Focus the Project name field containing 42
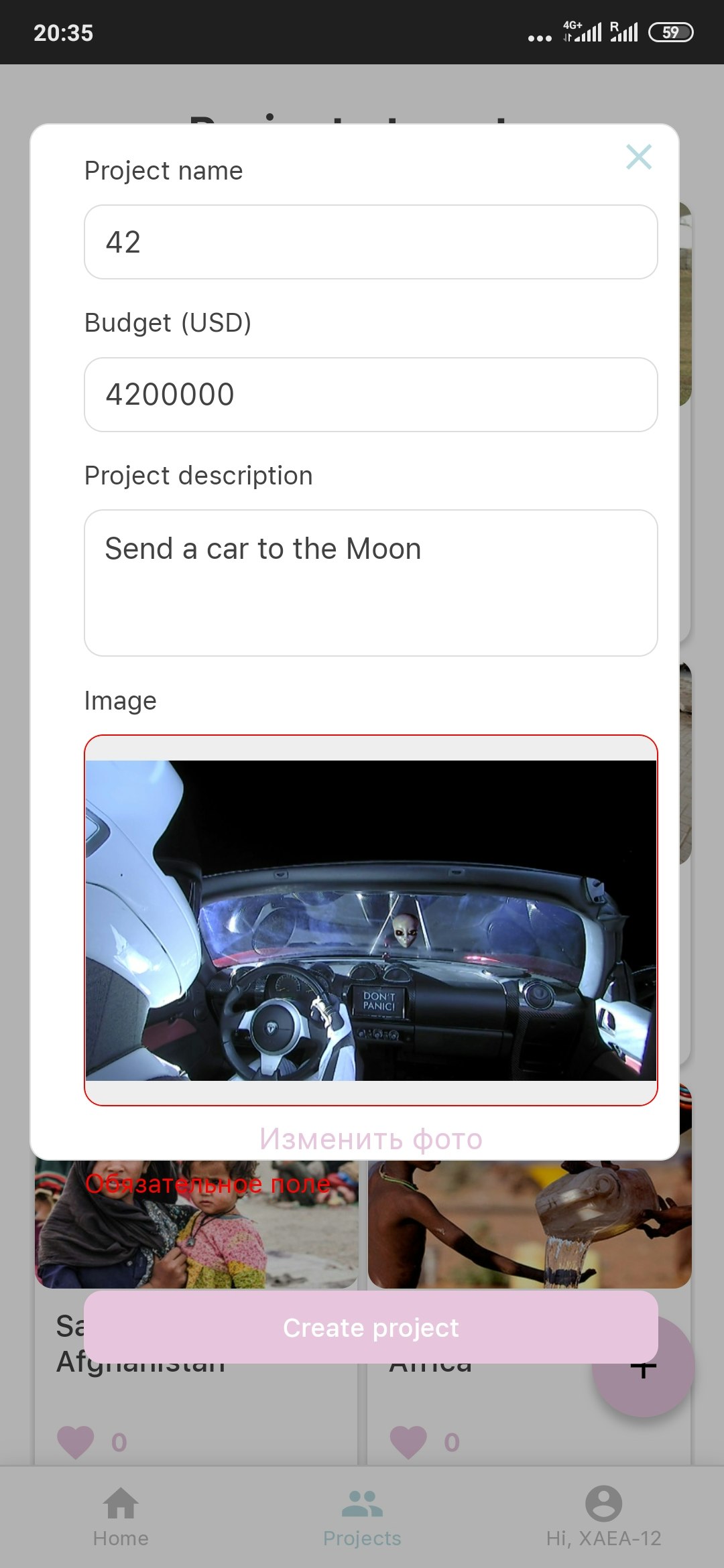This screenshot has width=724, height=1568. tap(371, 242)
